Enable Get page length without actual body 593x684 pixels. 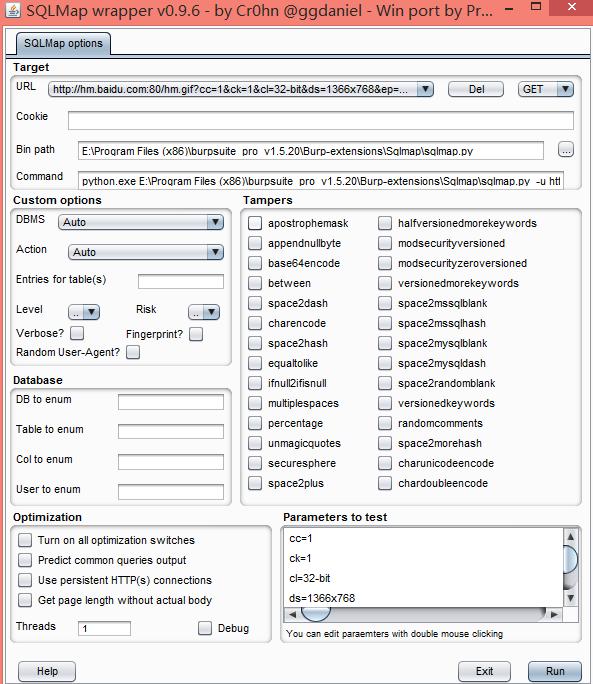pos(25,600)
